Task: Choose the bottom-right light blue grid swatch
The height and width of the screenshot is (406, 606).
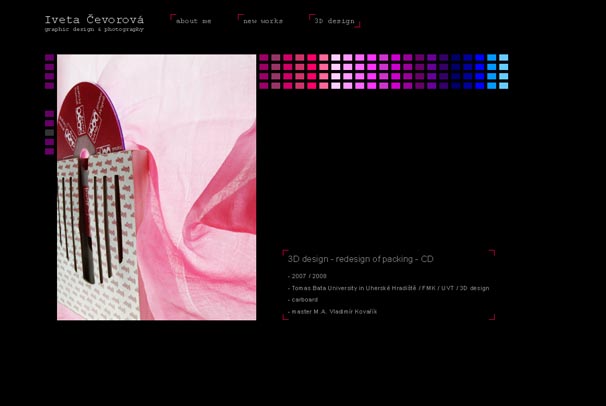Action: tap(503, 86)
